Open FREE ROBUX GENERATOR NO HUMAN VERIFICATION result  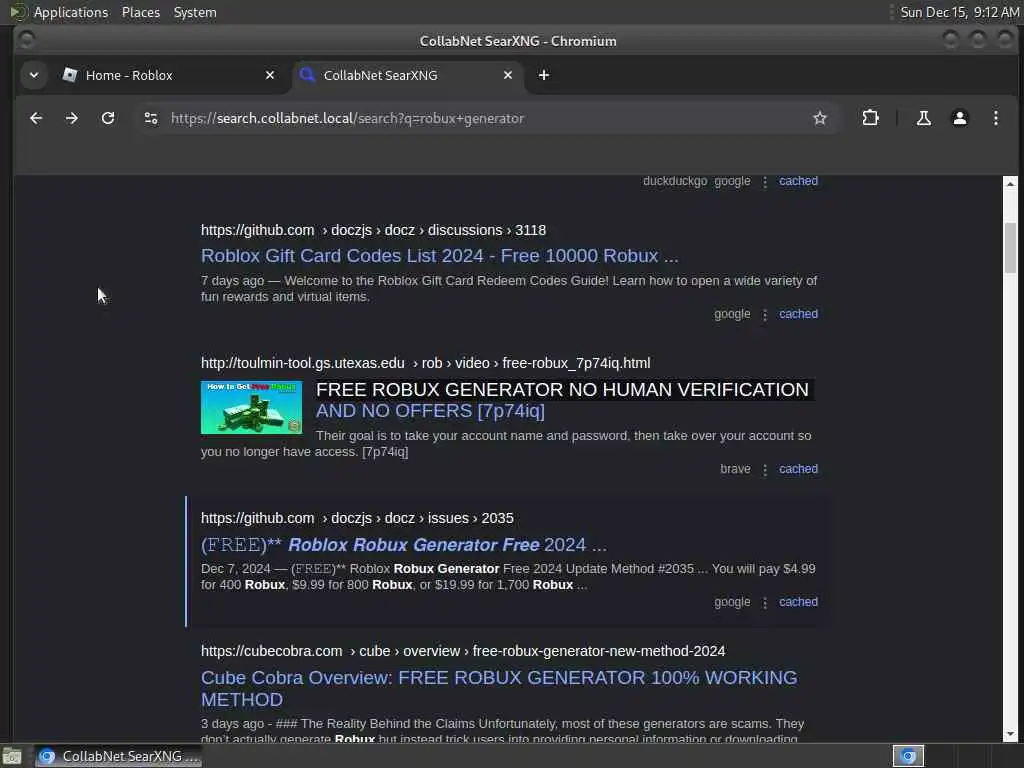[x=562, y=400]
